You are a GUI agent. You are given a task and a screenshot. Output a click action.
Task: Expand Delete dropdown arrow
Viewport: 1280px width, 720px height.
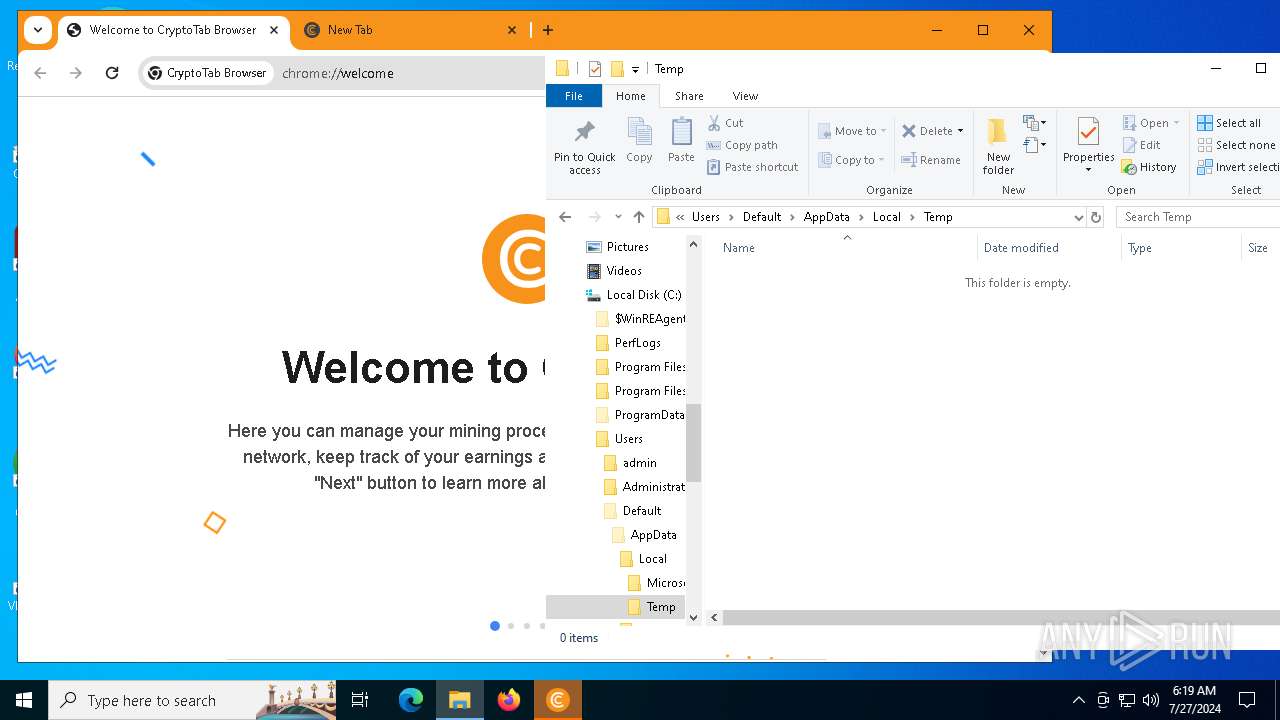(960, 131)
